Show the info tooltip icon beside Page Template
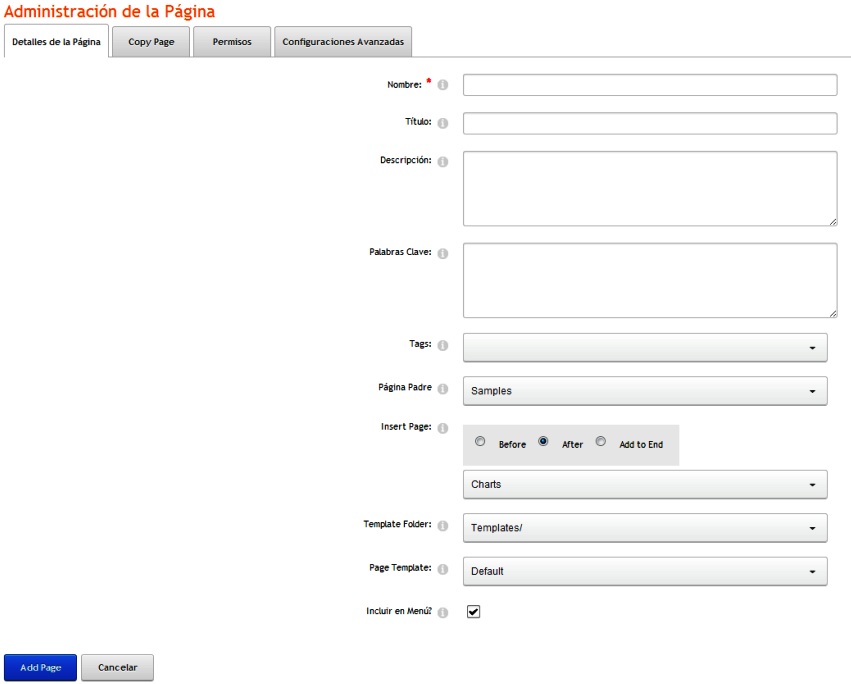 coord(443,569)
